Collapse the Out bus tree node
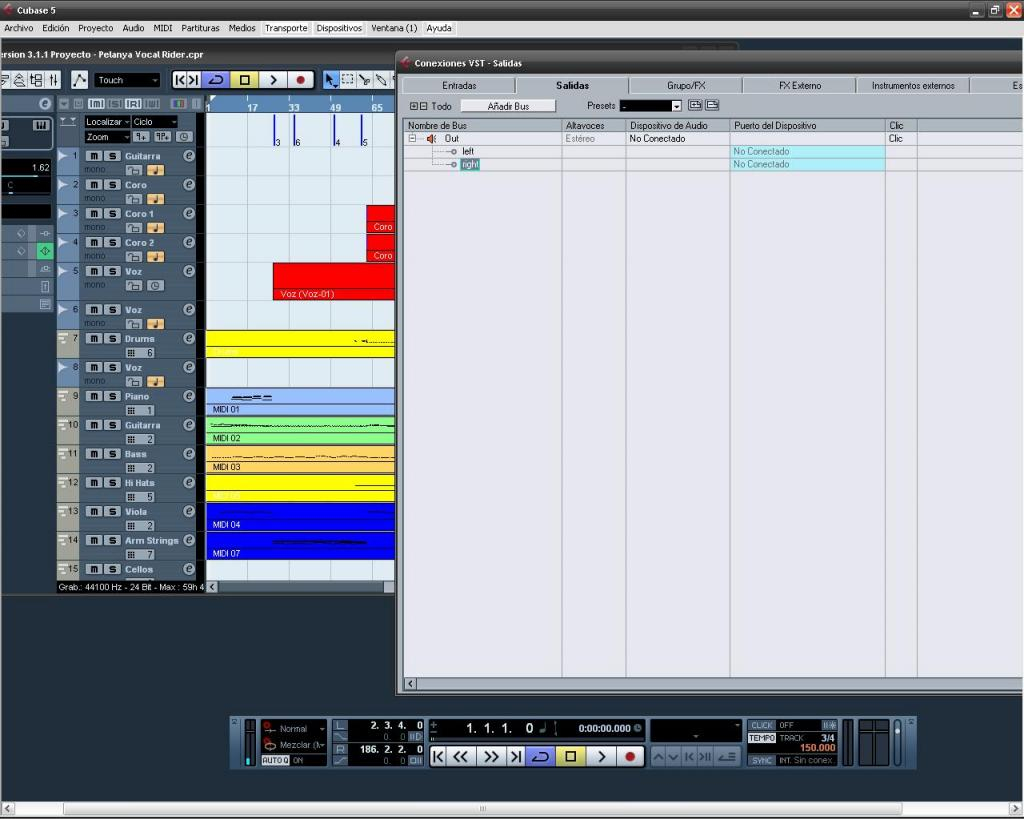 pos(412,138)
